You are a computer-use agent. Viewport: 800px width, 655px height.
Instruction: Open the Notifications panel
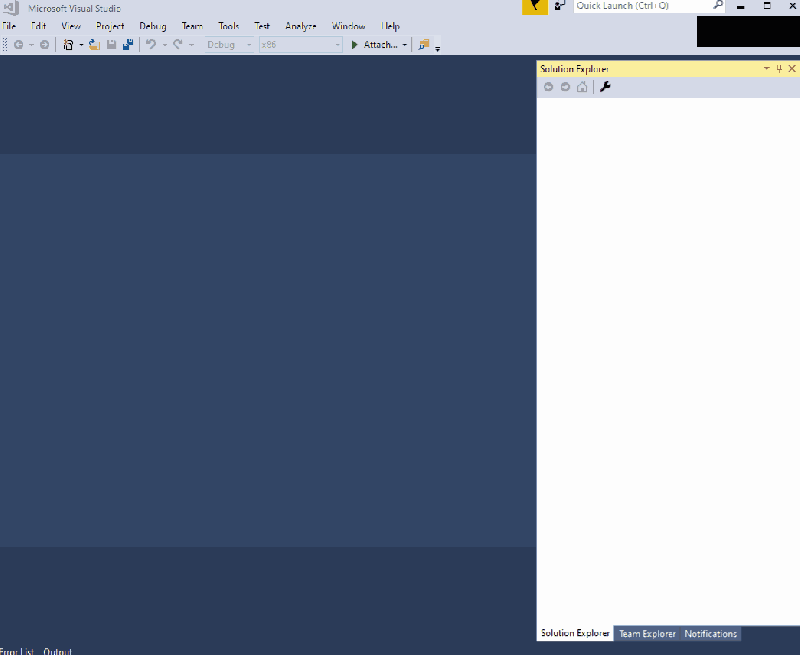coord(710,633)
